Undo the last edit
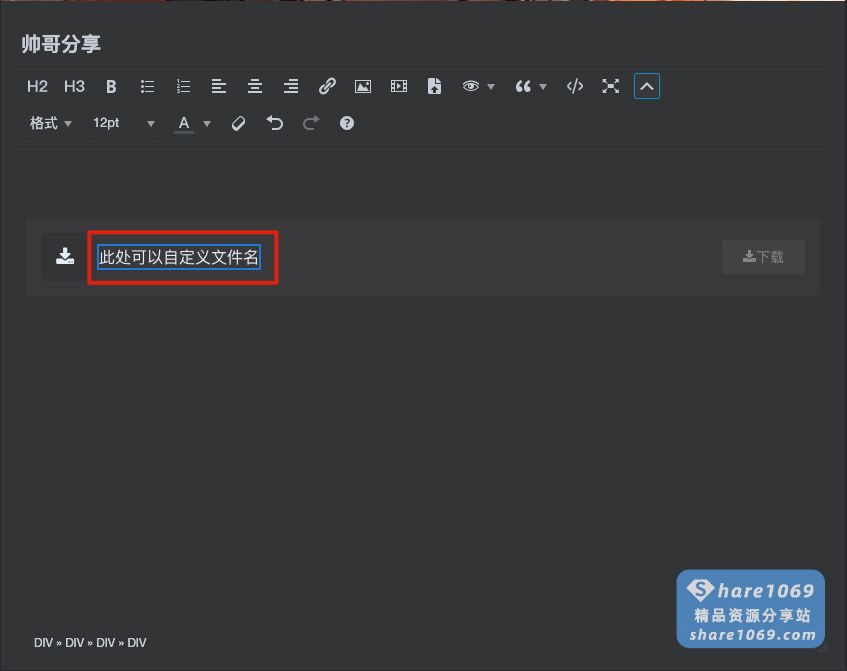This screenshot has width=847, height=671. (x=275, y=123)
